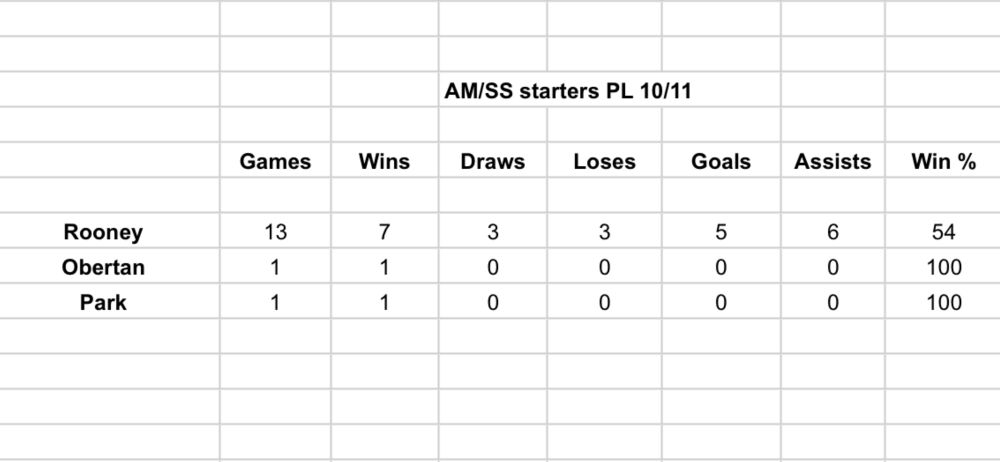The image size is (1000, 462).
Task: Select the Draws header cell
Action: click(492, 160)
